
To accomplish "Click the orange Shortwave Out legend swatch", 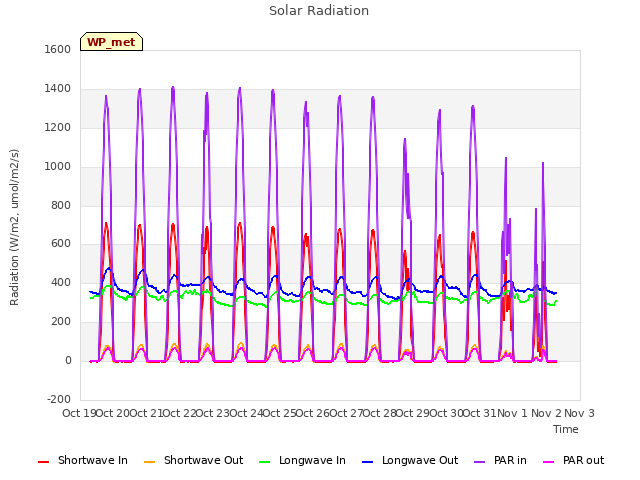I will tap(150, 462).
